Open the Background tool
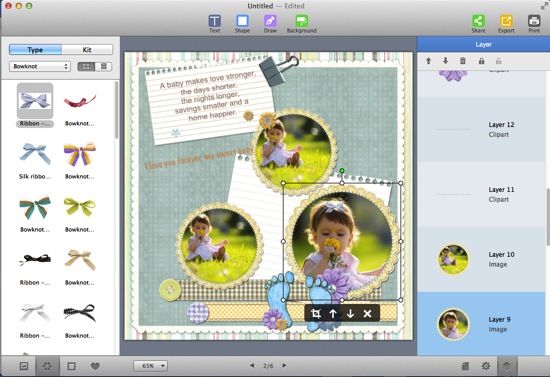550x377 pixels. 301,24
